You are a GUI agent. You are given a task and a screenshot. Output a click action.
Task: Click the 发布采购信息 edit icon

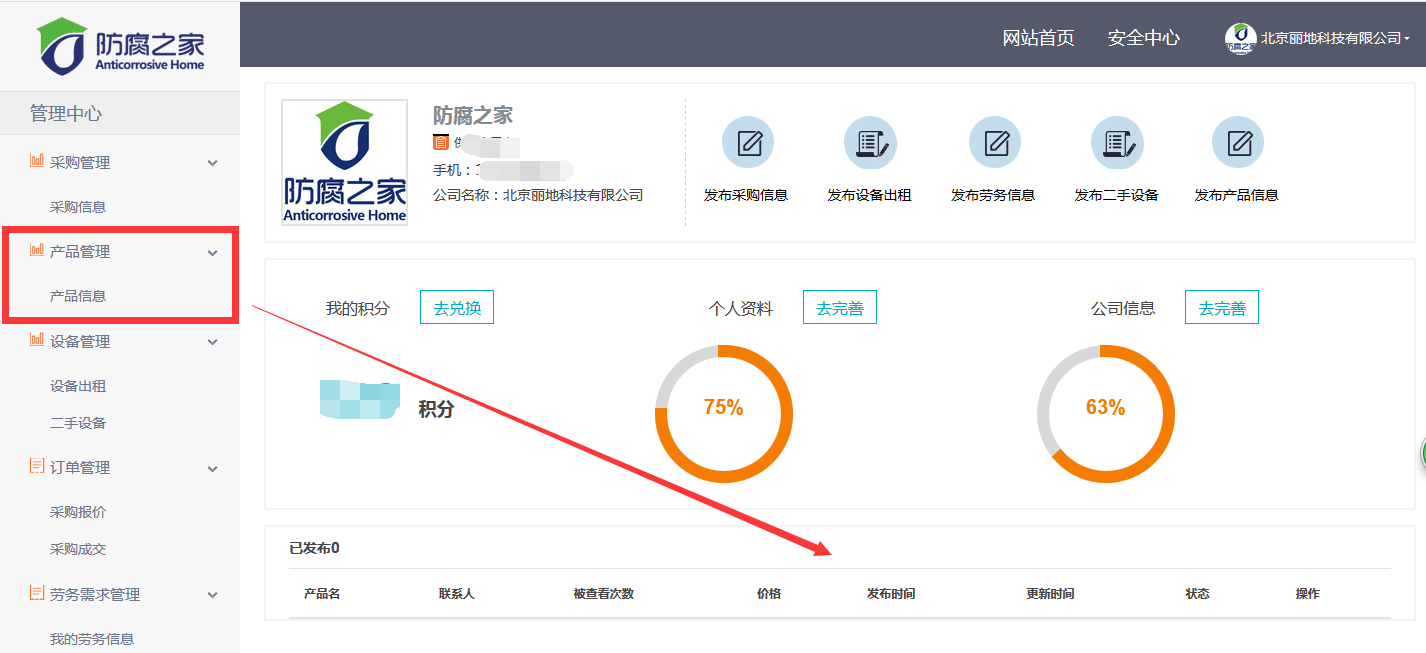[747, 143]
